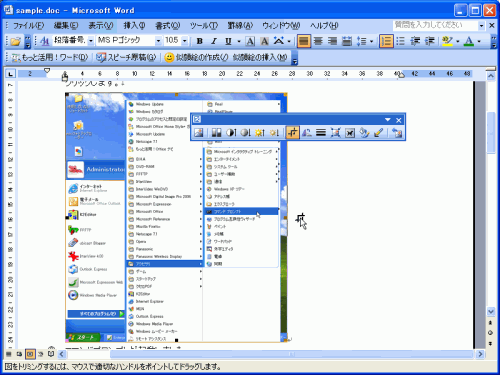
Task: Open the 挿入(I) menu
Action: point(134,25)
